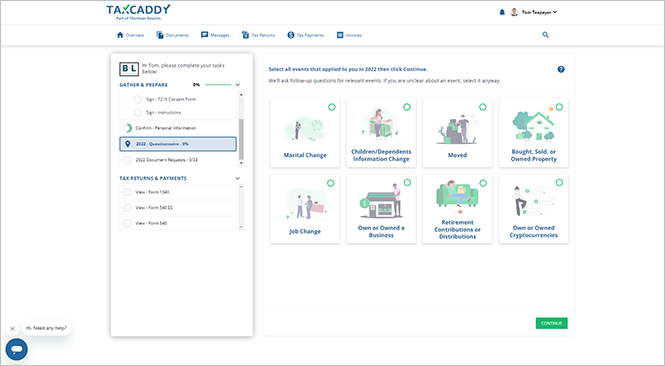Open the Tax Payments tab

tap(305, 35)
